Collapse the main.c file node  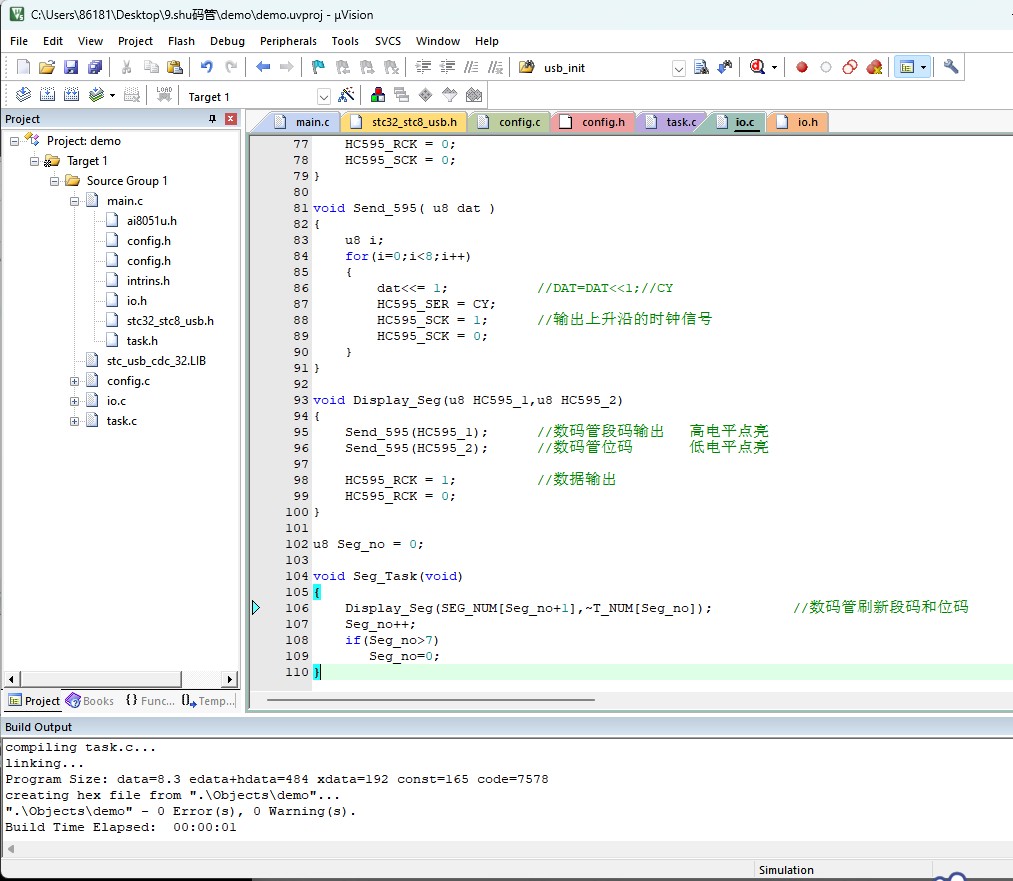[x=74, y=201]
